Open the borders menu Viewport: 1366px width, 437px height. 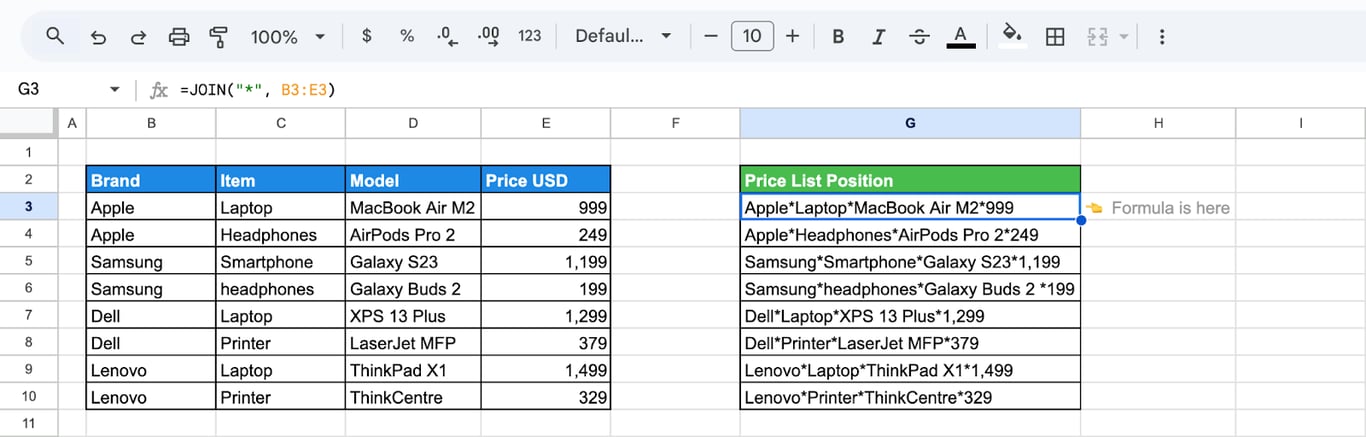(x=1055, y=36)
